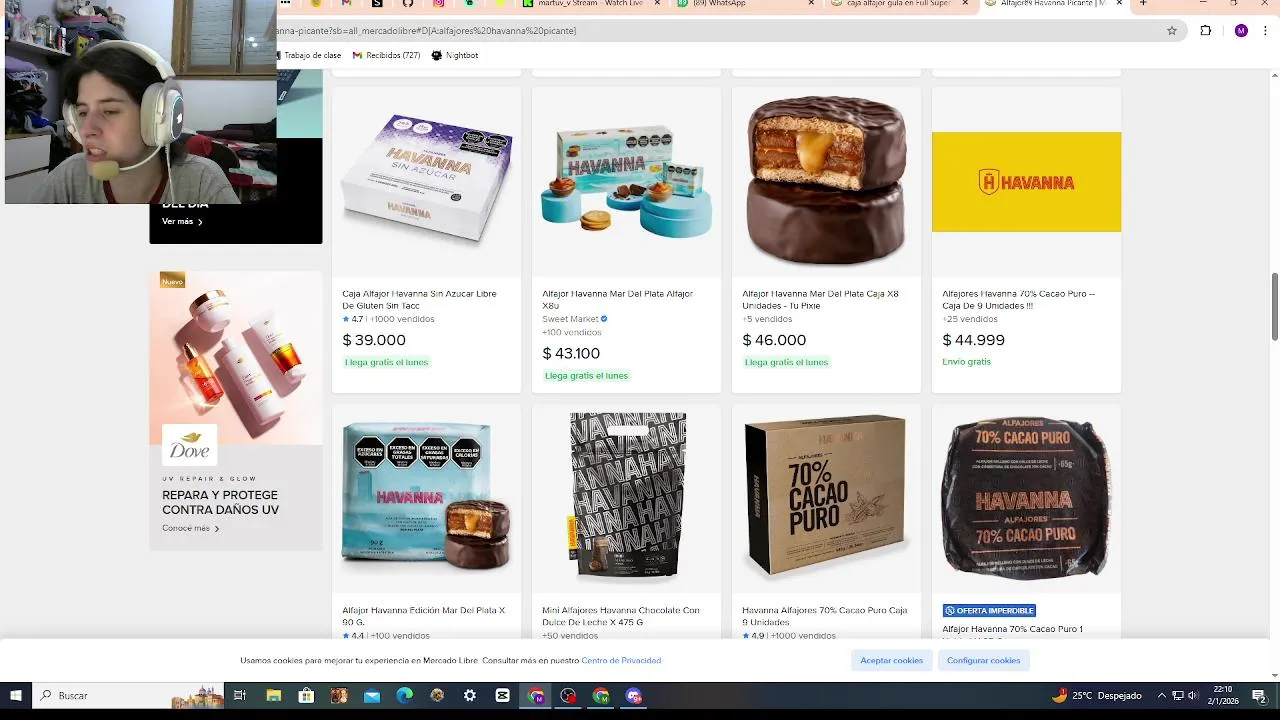Image resolution: width=1280 pixels, height=720 pixels.
Task: Open Microsoft Edge from the taskbar
Action: [x=404, y=696]
